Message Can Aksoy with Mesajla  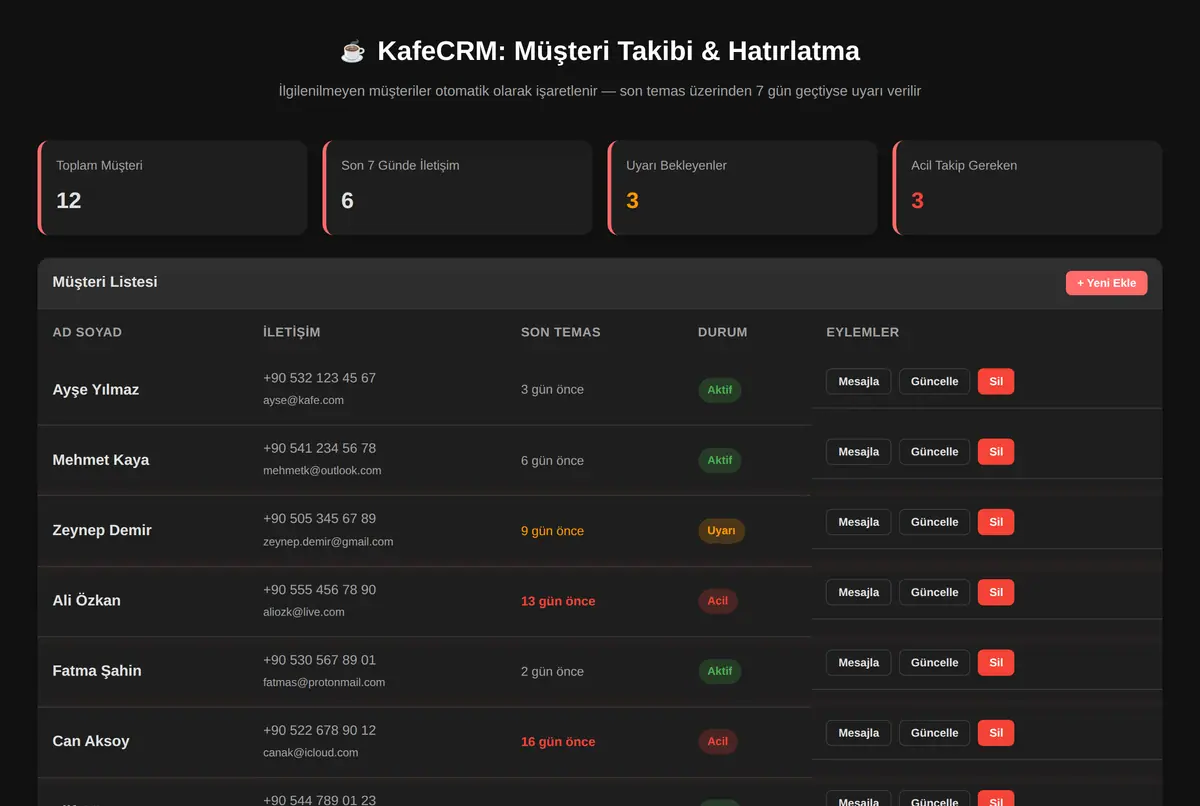[x=858, y=733]
